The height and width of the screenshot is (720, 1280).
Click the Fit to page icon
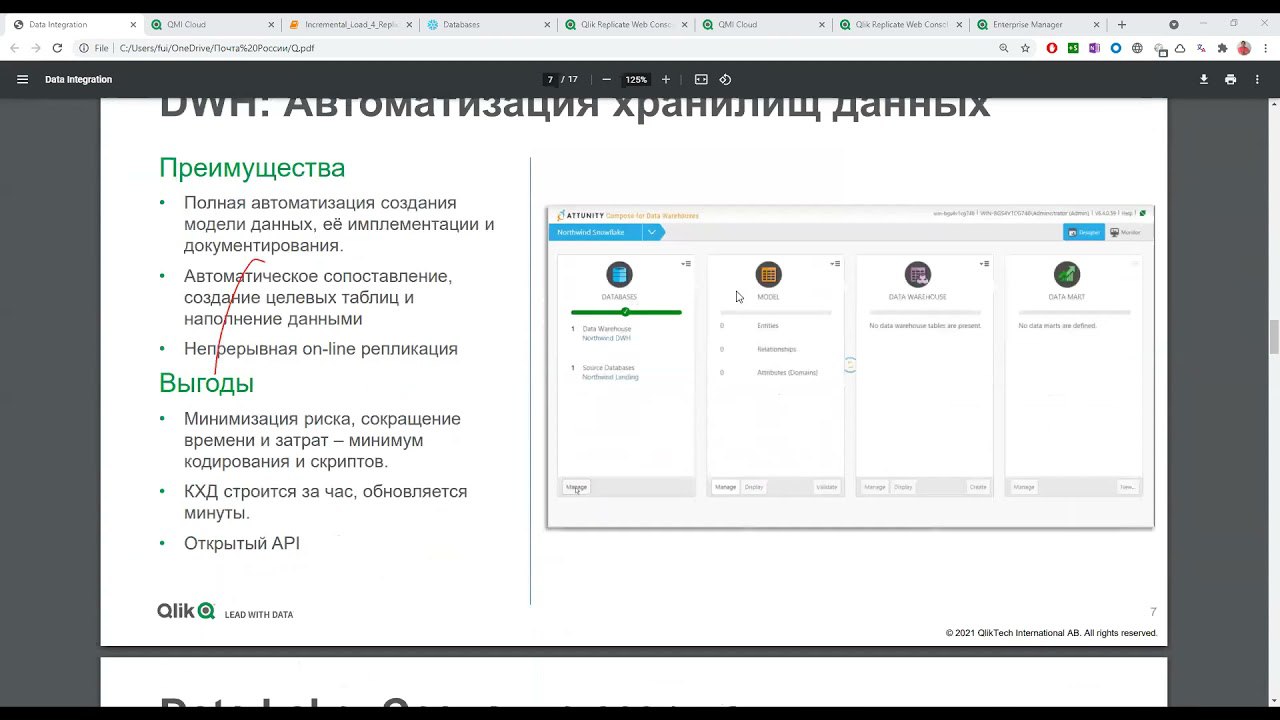pyautogui.click(x=701, y=79)
